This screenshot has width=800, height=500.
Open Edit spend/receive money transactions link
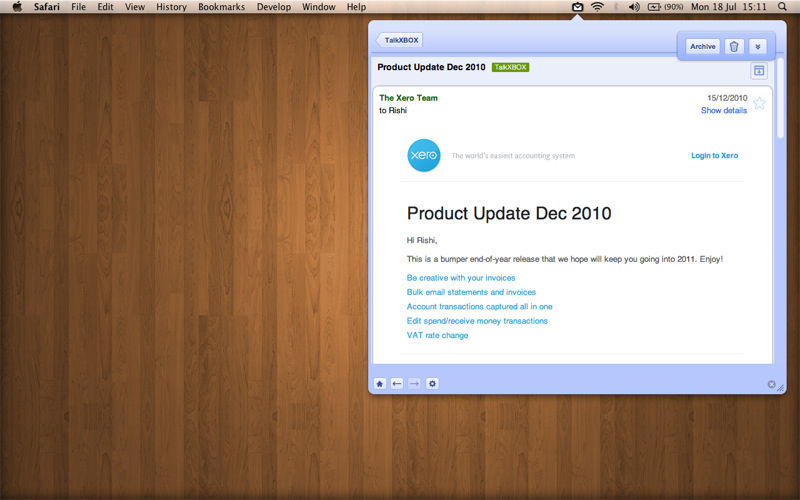[x=477, y=320]
